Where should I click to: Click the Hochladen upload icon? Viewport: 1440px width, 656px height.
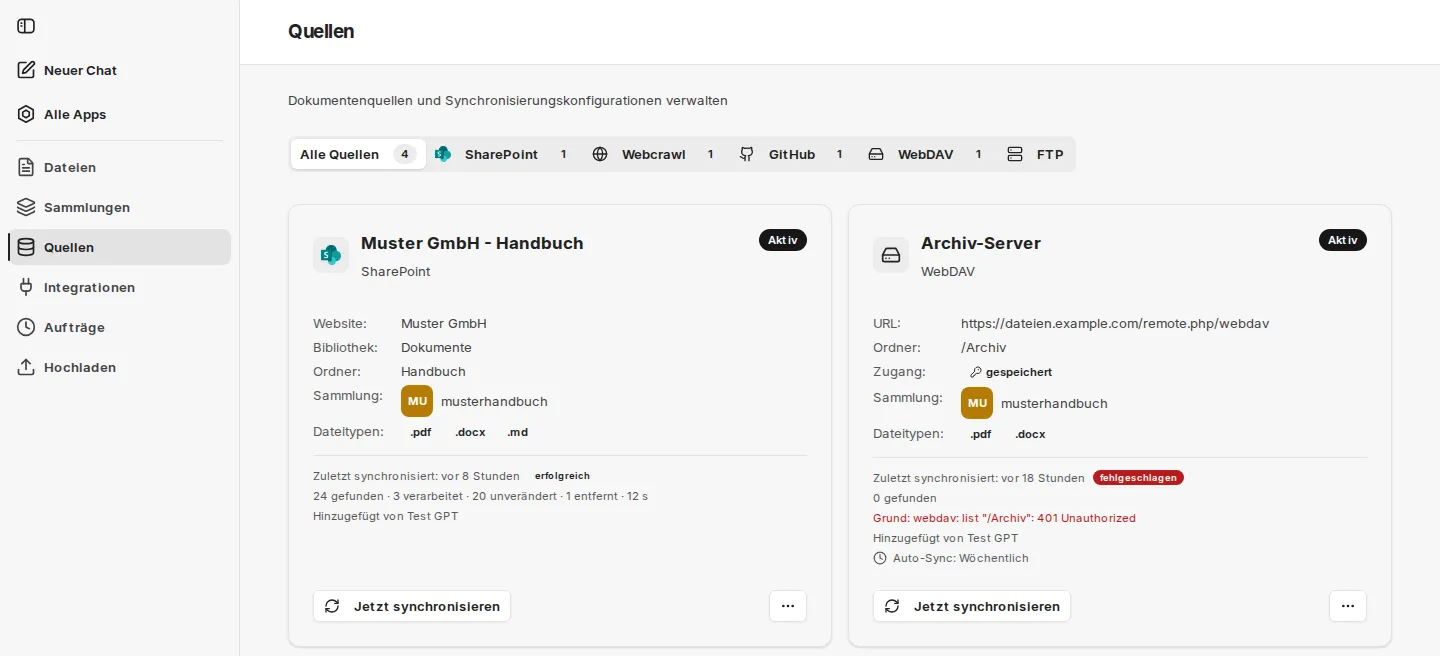click(26, 367)
